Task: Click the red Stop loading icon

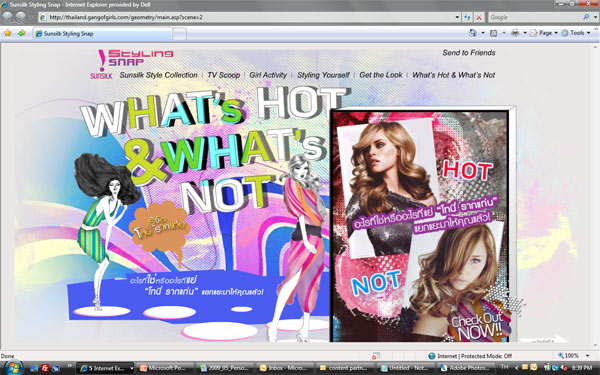Action: click(x=479, y=17)
